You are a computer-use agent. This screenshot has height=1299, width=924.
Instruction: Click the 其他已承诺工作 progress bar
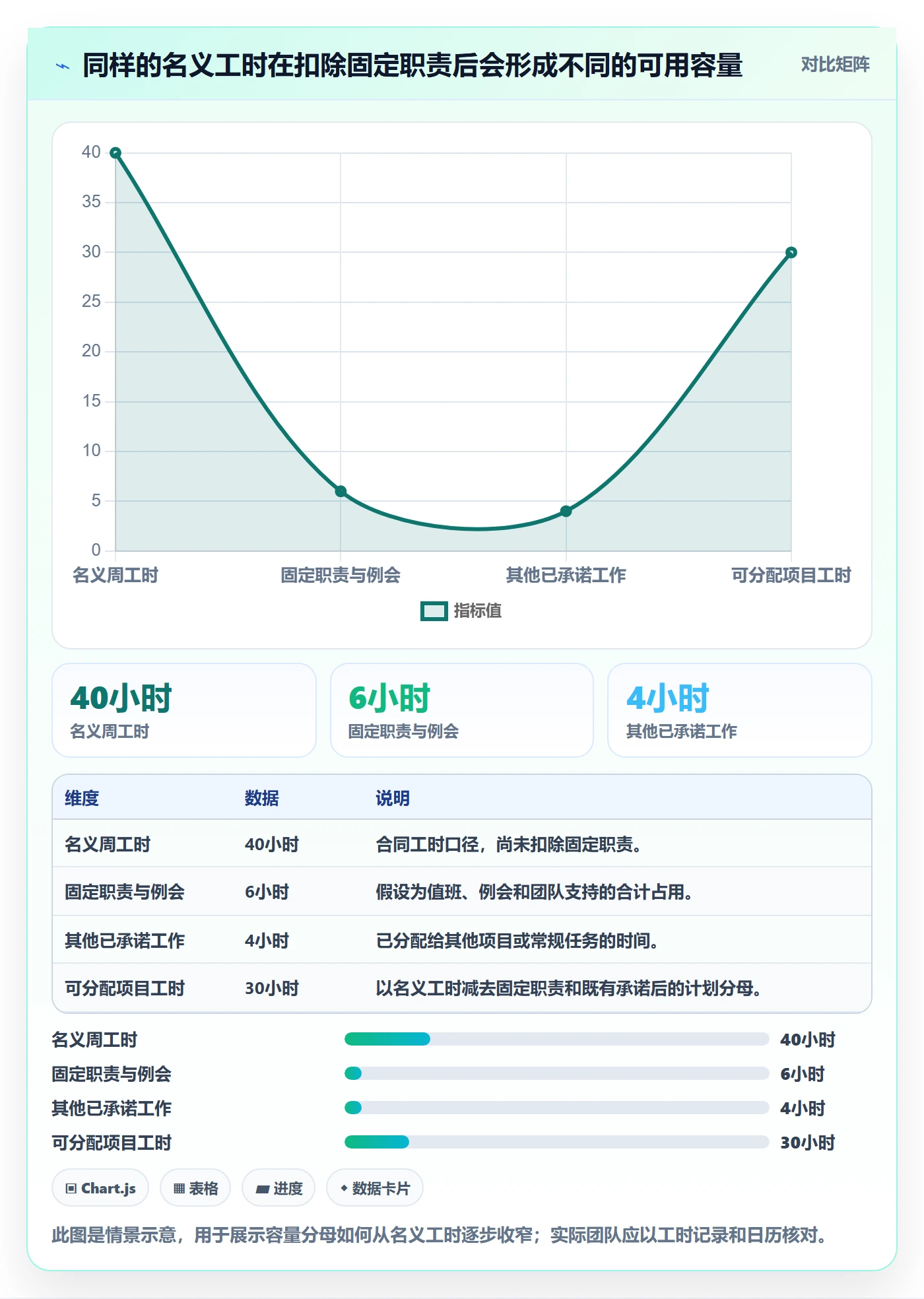pos(556,1108)
